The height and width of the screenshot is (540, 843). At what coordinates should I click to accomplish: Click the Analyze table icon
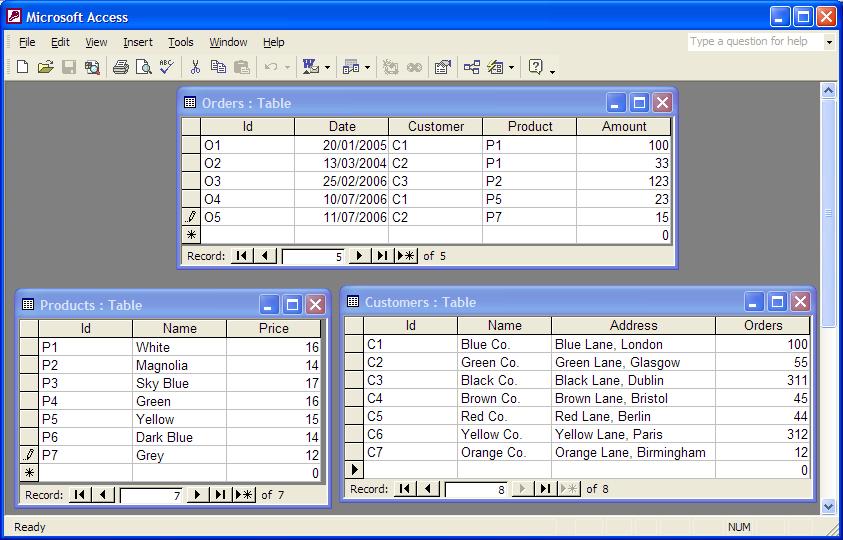point(351,67)
